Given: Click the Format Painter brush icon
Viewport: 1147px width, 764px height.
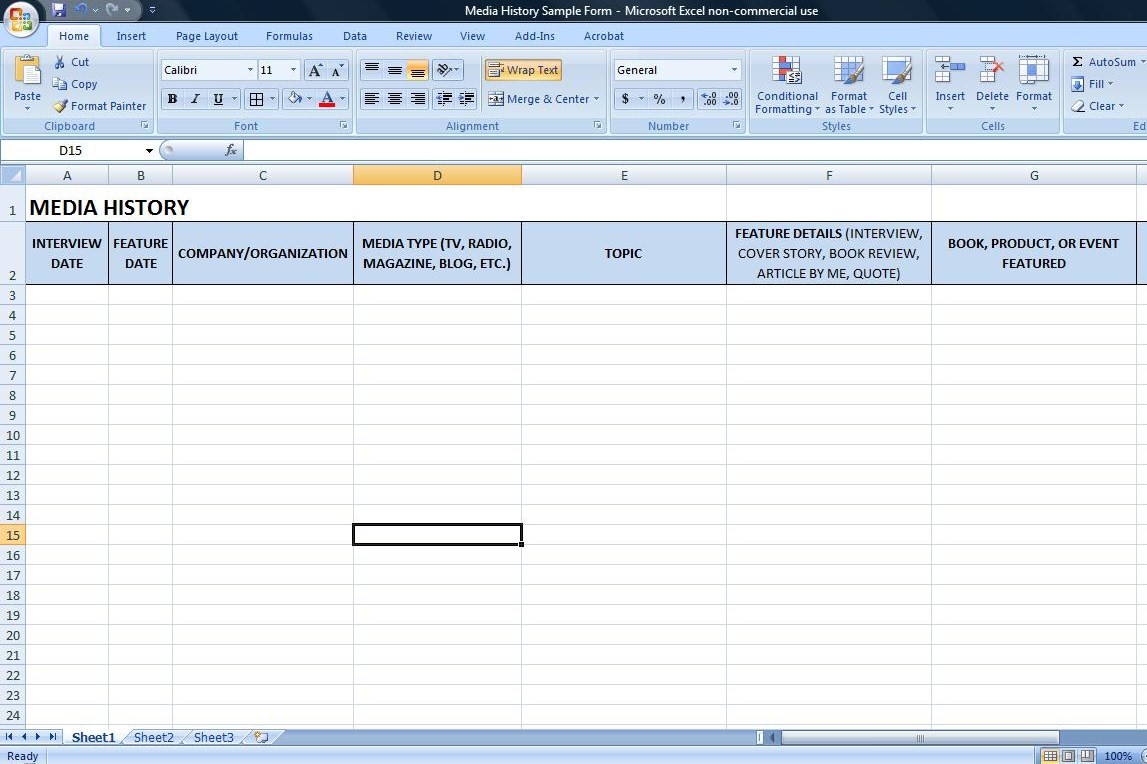Looking at the screenshot, I should 61,106.
